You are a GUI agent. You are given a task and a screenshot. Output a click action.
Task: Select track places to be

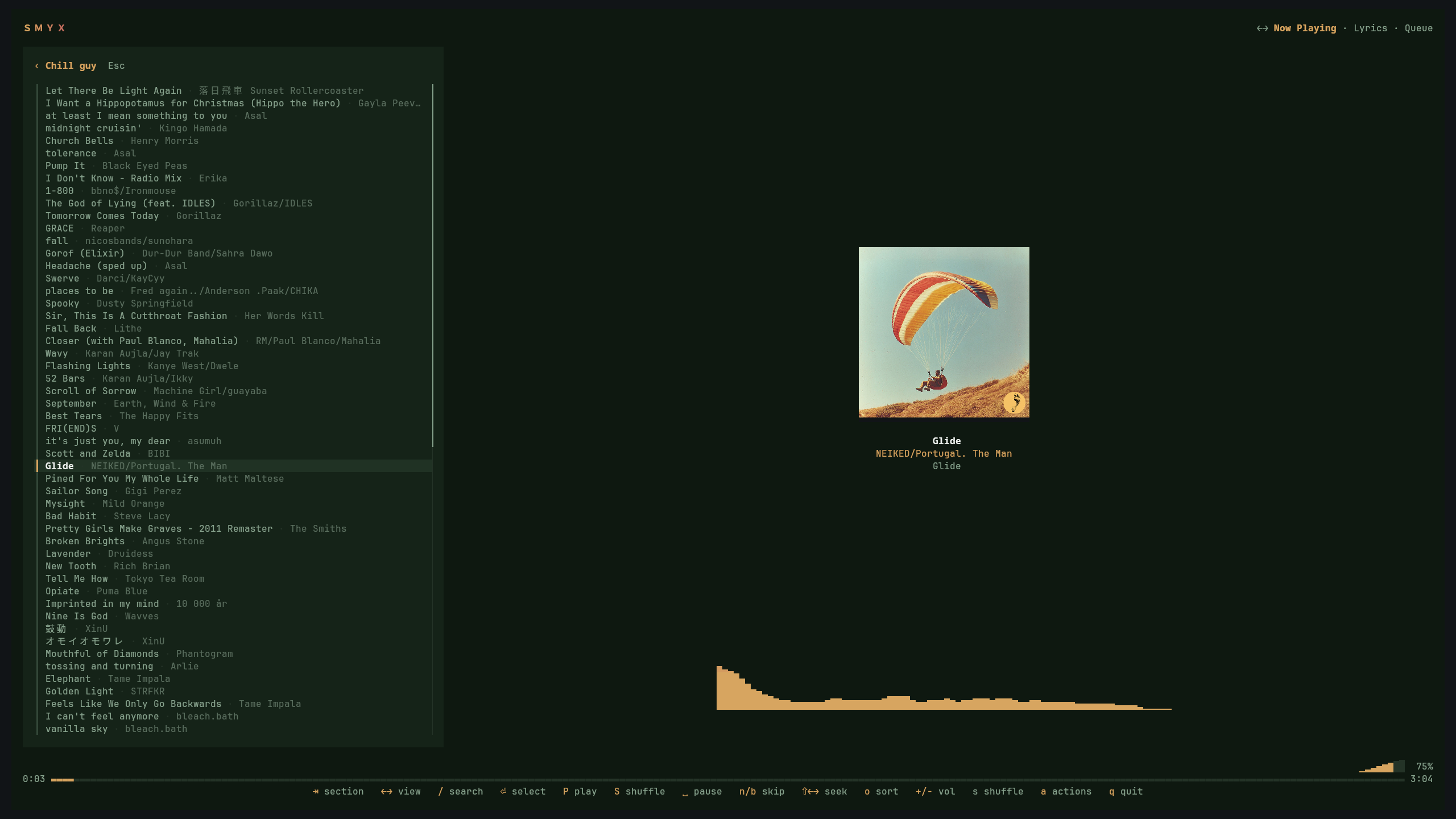click(x=234, y=291)
